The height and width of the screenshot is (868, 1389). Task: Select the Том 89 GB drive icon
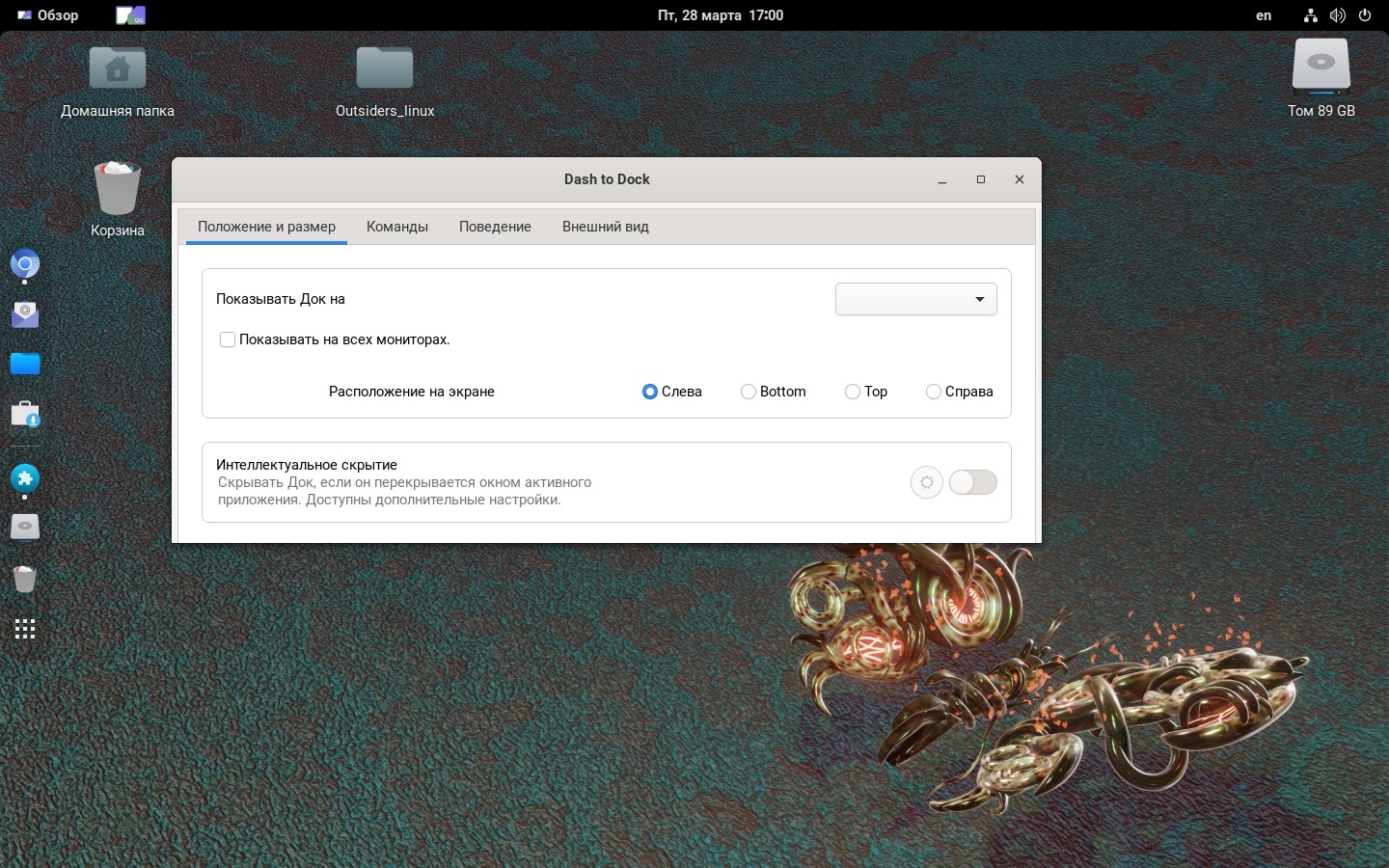click(x=1321, y=79)
